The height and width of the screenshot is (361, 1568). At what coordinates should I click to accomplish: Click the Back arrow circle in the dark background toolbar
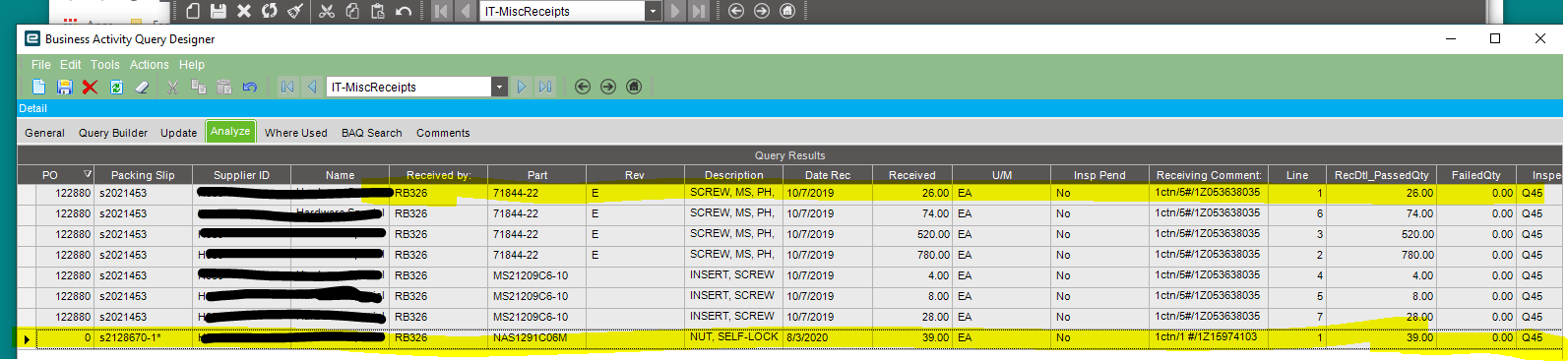pos(736,11)
